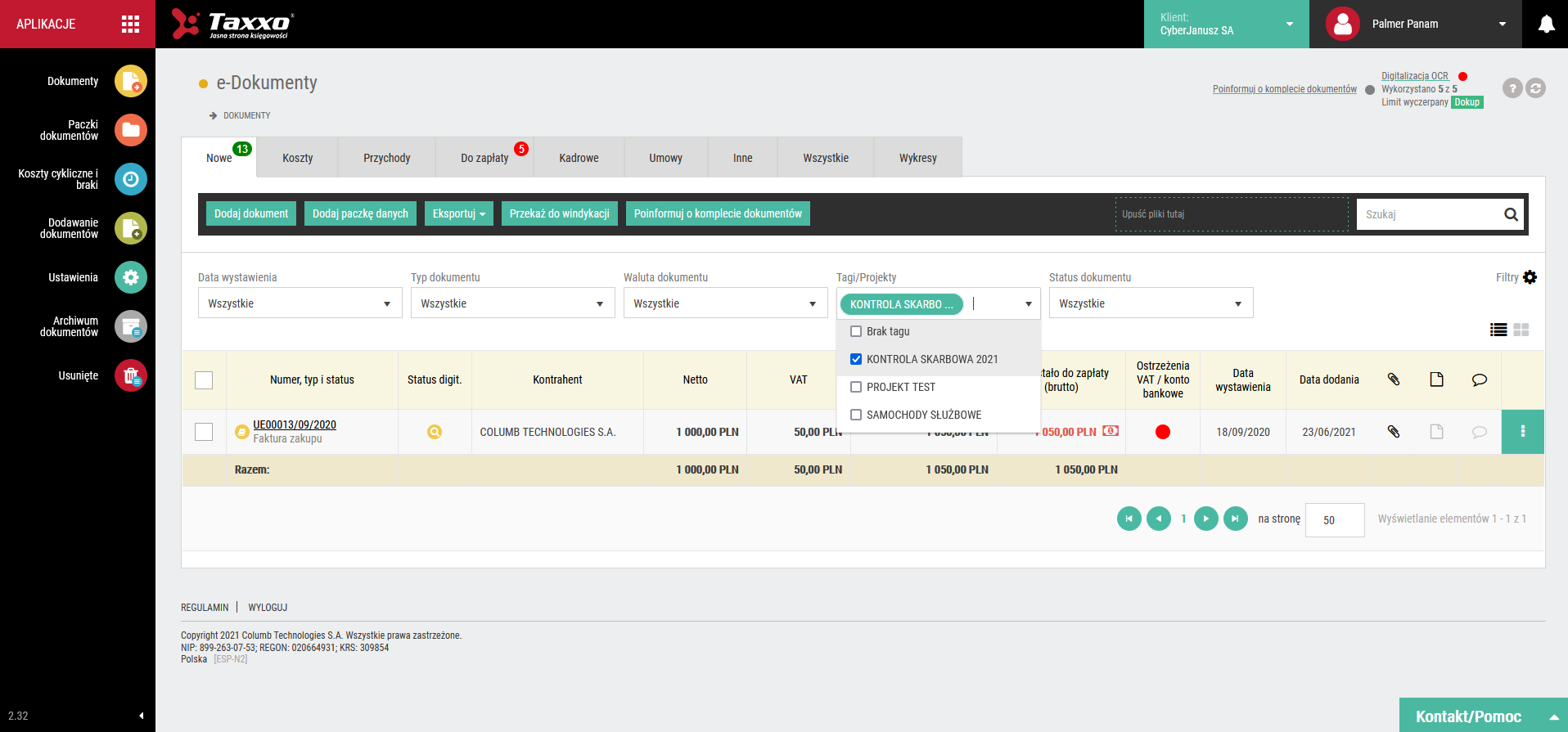Open the Filtry gear settings icon
The image size is (1568, 732).
1530,277
